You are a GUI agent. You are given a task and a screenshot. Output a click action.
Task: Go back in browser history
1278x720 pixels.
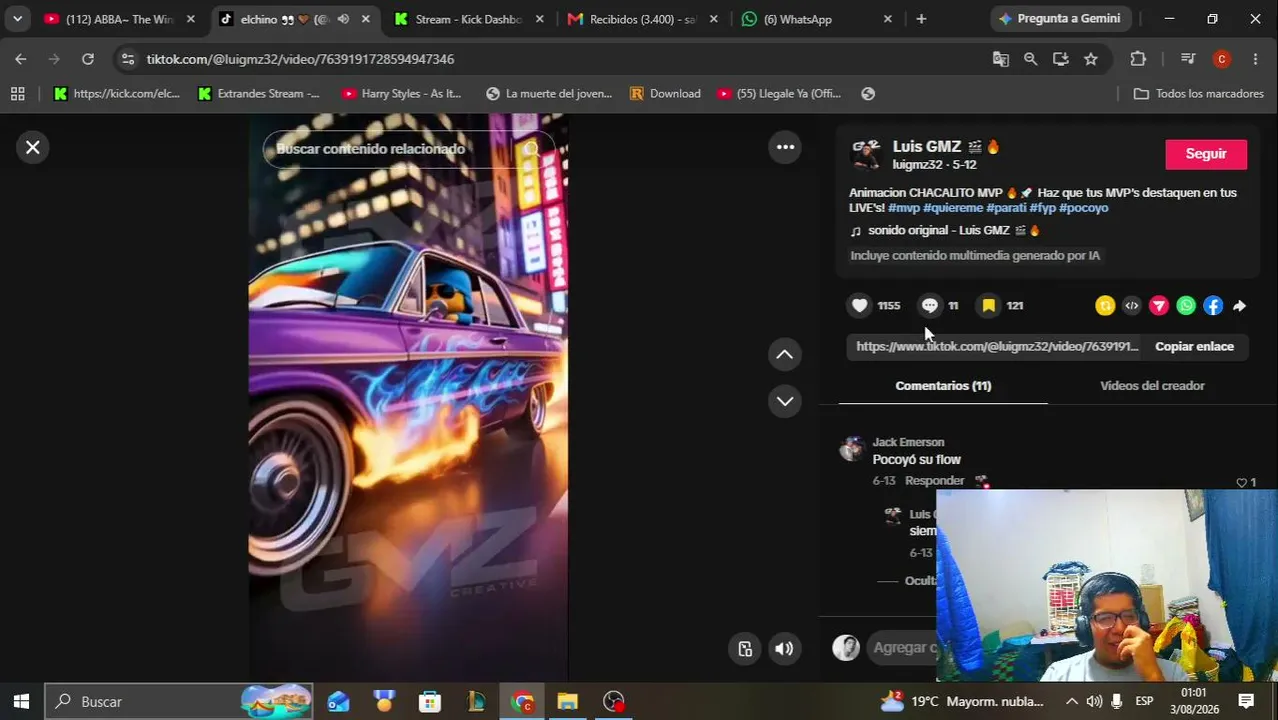click(x=21, y=60)
